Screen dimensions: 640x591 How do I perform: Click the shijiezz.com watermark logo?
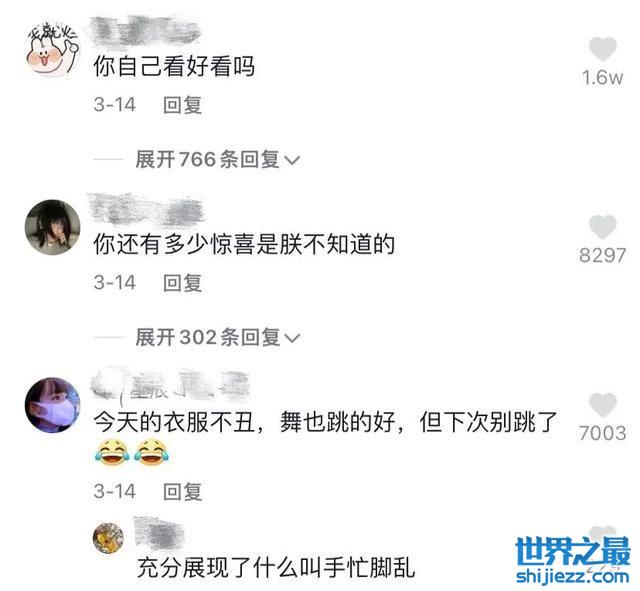pyautogui.click(x=573, y=560)
